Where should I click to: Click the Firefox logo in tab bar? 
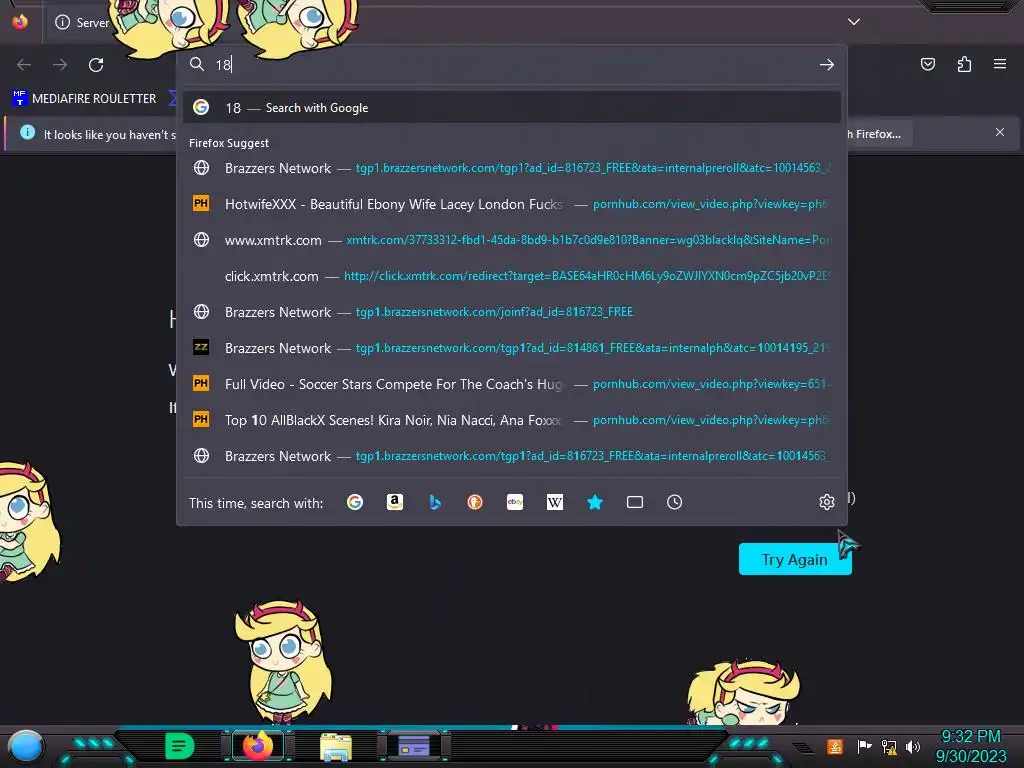(x=20, y=22)
